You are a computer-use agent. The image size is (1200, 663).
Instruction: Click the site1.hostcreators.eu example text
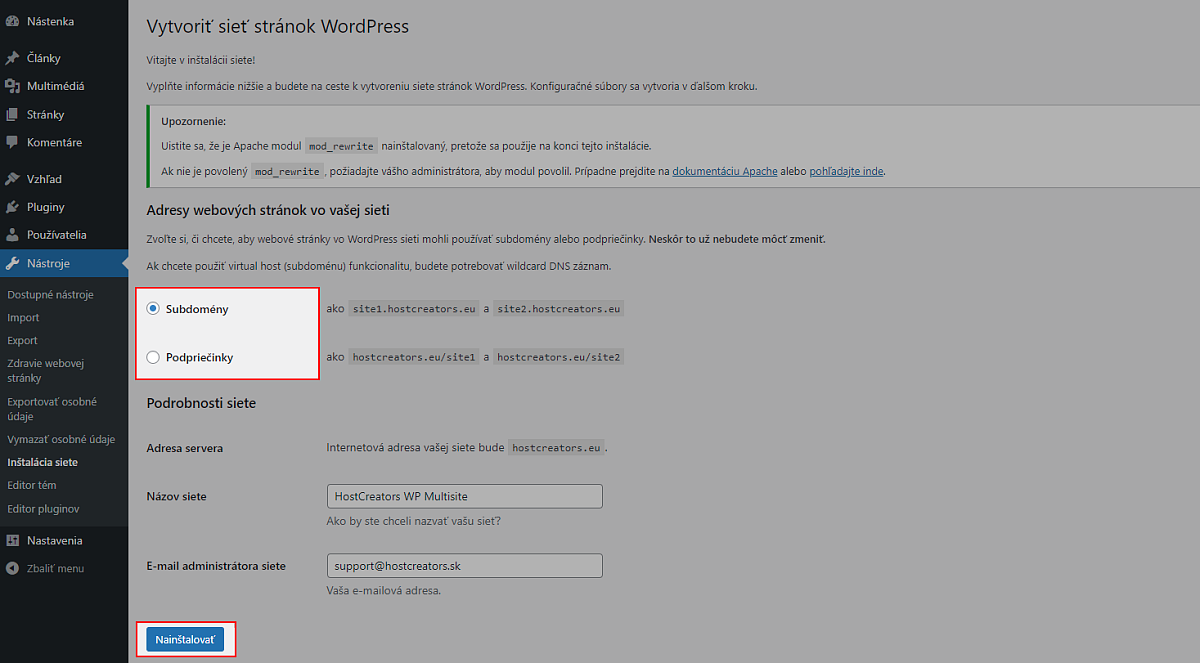click(414, 309)
